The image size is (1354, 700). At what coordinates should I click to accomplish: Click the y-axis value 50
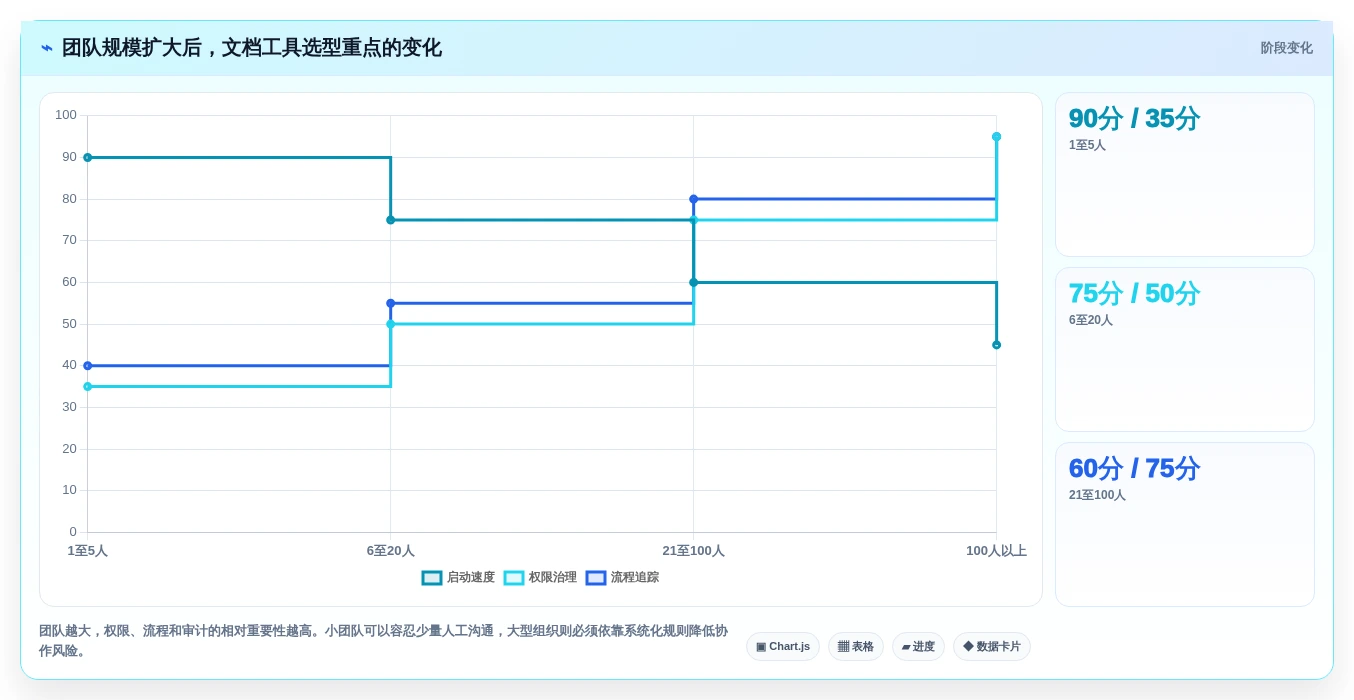point(69,324)
